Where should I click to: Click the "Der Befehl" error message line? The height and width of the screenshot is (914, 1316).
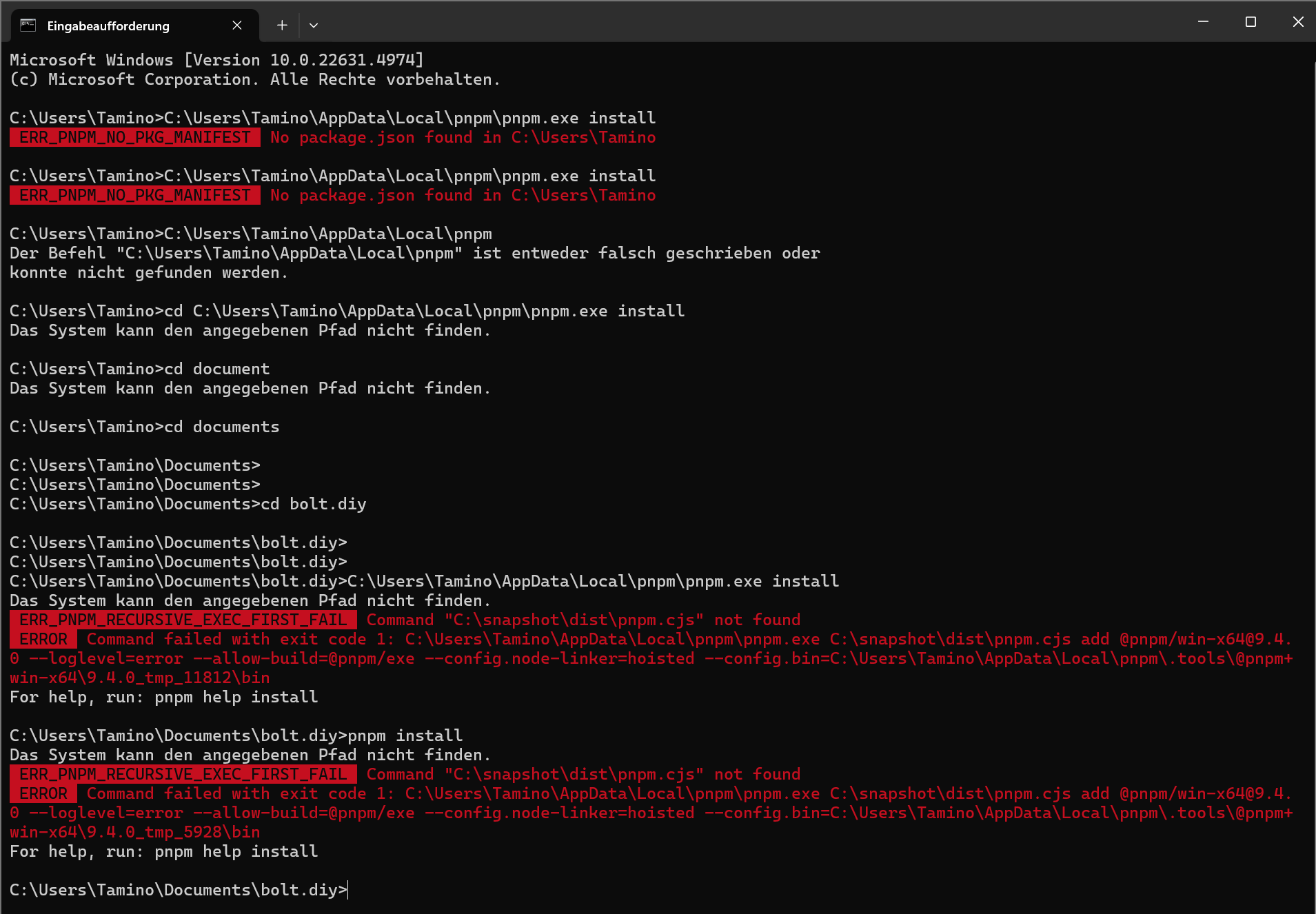[x=414, y=253]
